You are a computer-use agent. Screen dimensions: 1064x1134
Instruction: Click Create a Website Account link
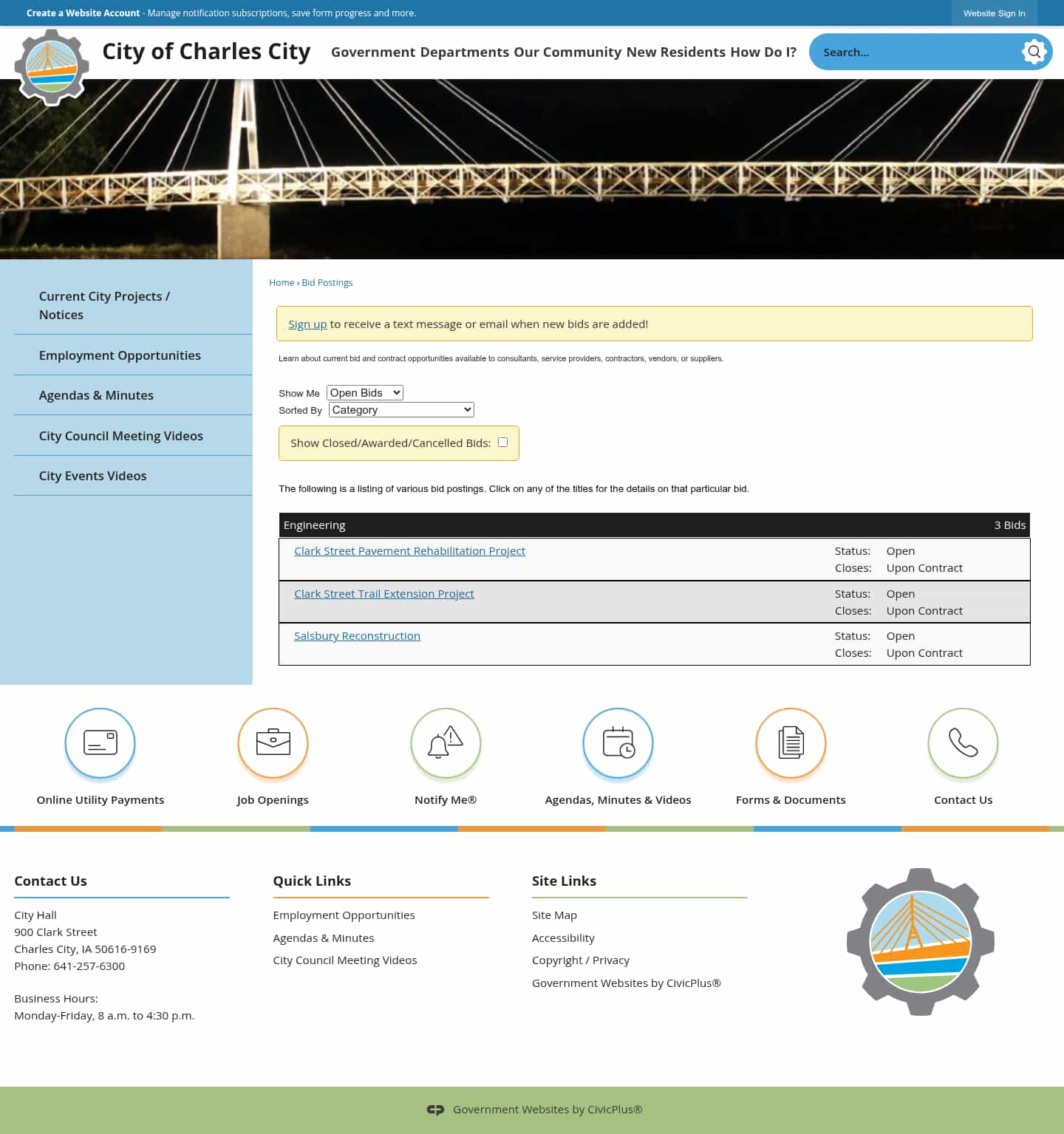click(x=83, y=13)
